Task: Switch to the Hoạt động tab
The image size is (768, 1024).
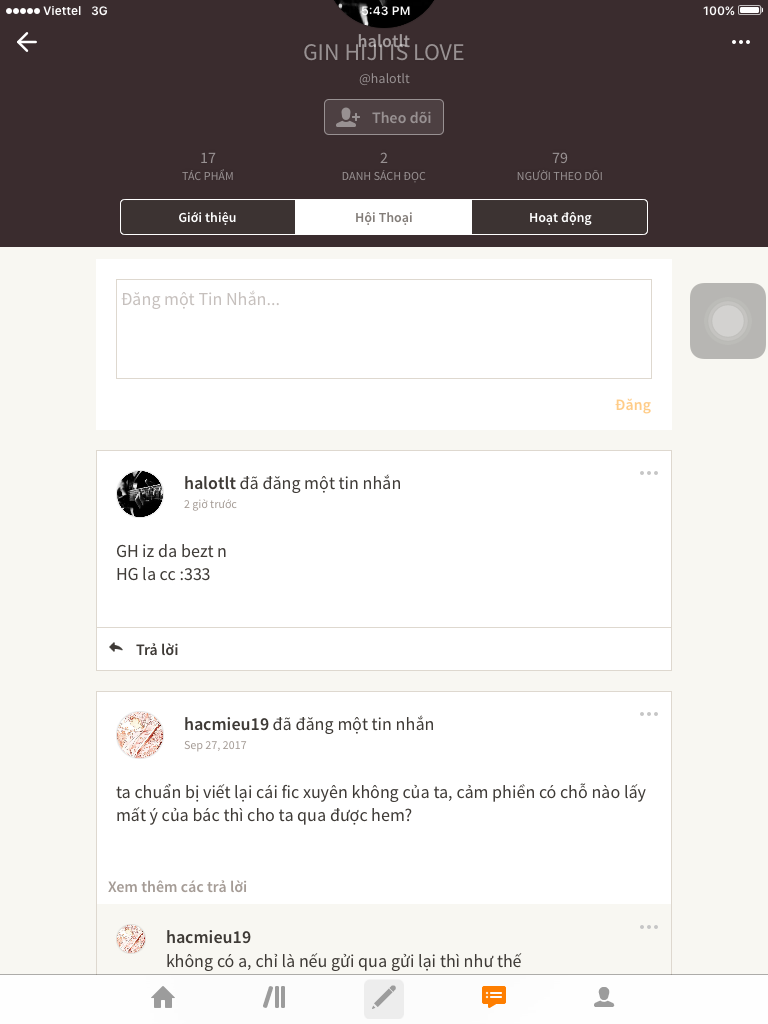Action: pos(560,217)
